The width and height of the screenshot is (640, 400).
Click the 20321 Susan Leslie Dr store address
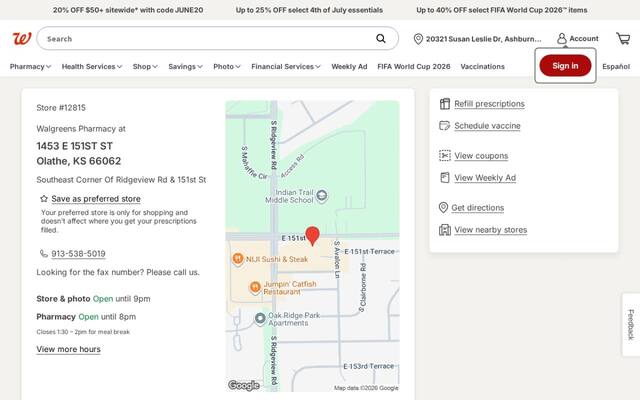coord(483,39)
